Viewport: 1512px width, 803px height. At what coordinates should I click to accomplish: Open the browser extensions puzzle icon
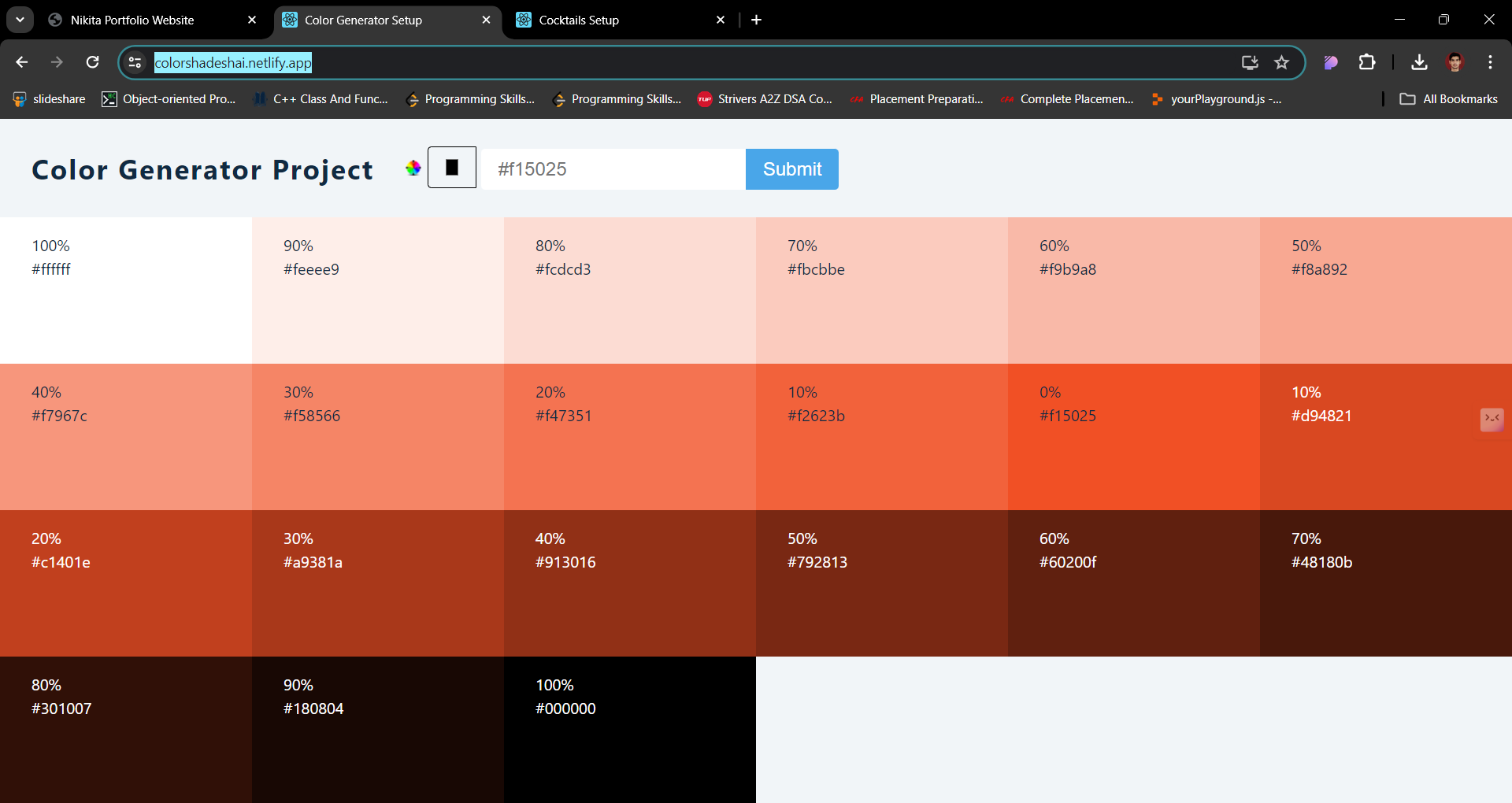1368,62
